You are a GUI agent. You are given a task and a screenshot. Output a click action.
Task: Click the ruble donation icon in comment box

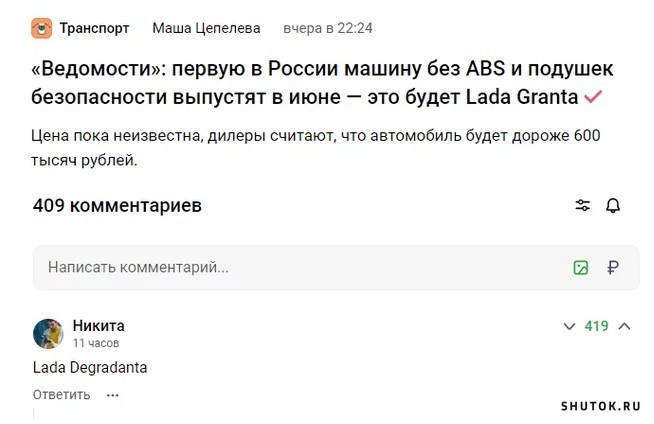tap(613, 267)
